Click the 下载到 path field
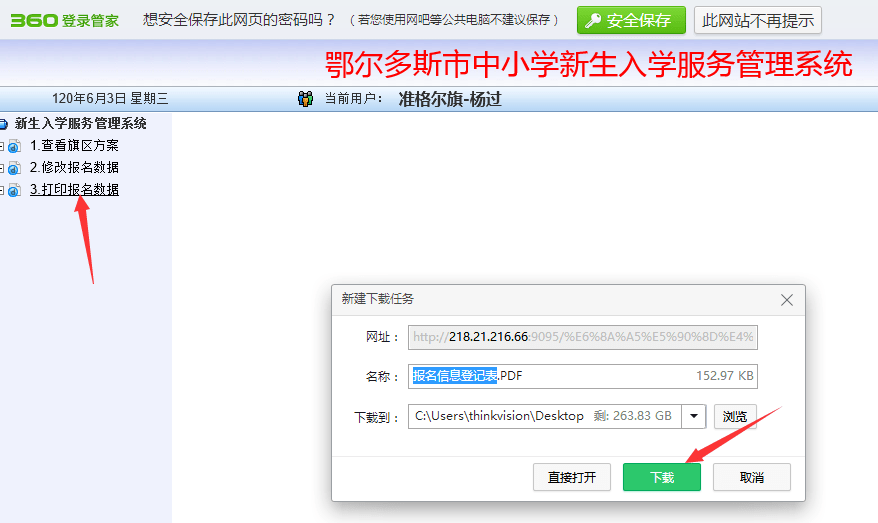 pyautogui.click(x=545, y=416)
